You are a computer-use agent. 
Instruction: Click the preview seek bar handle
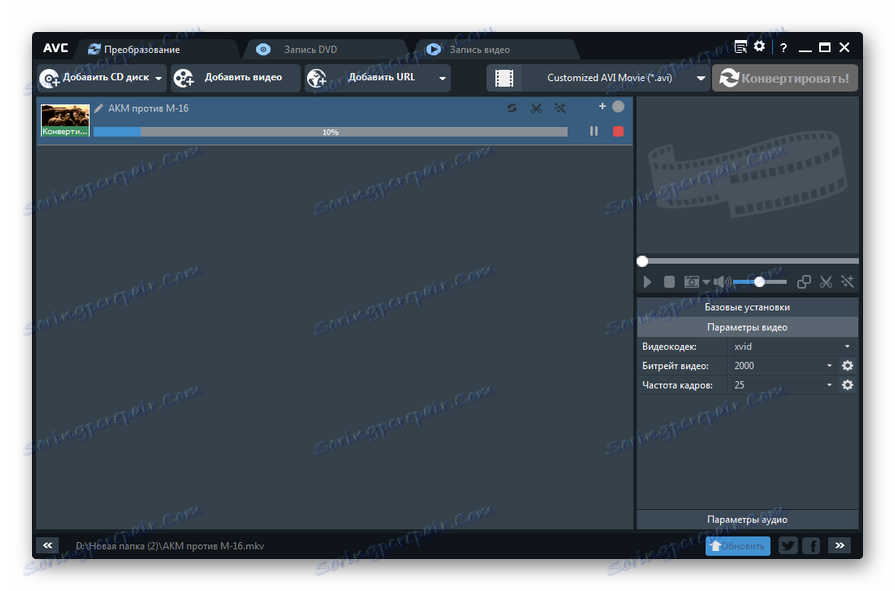[642, 262]
